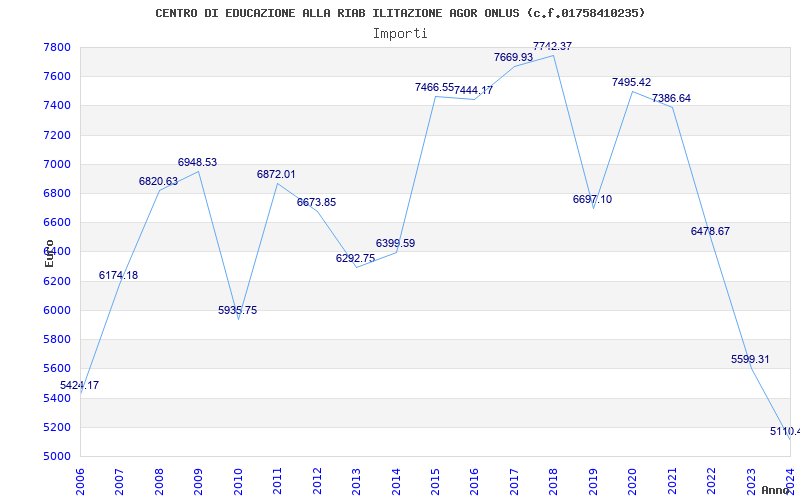The width and height of the screenshot is (800, 500).
Task: Select the 7742.37 peak data label
Action: [x=553, y=46]
